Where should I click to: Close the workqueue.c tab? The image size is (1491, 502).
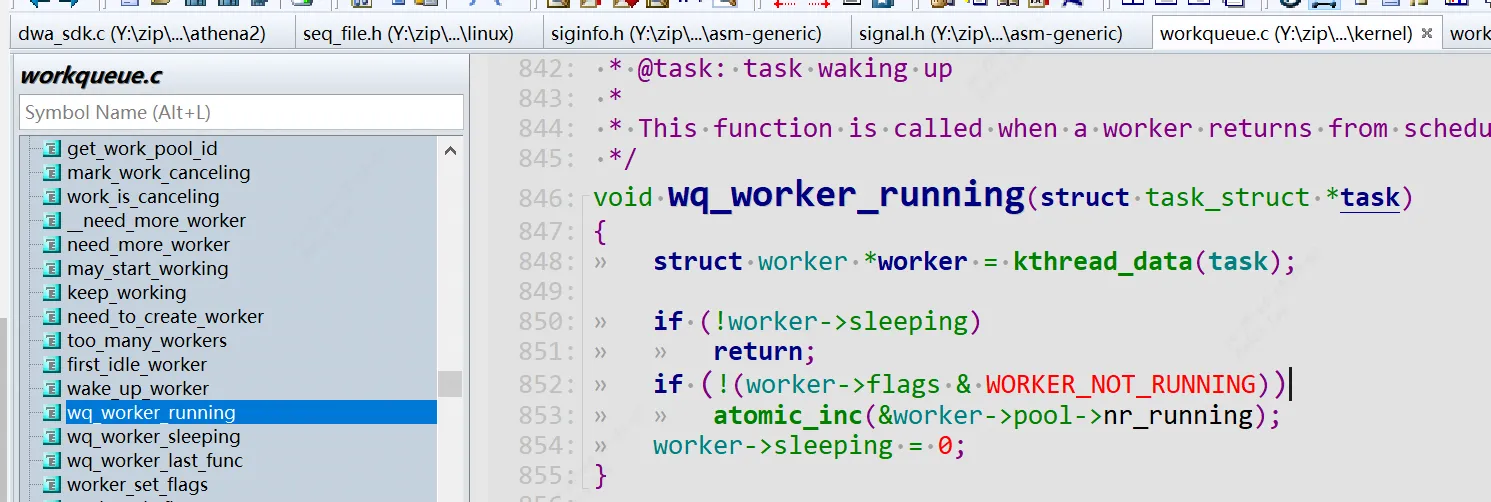[1427, 34]
